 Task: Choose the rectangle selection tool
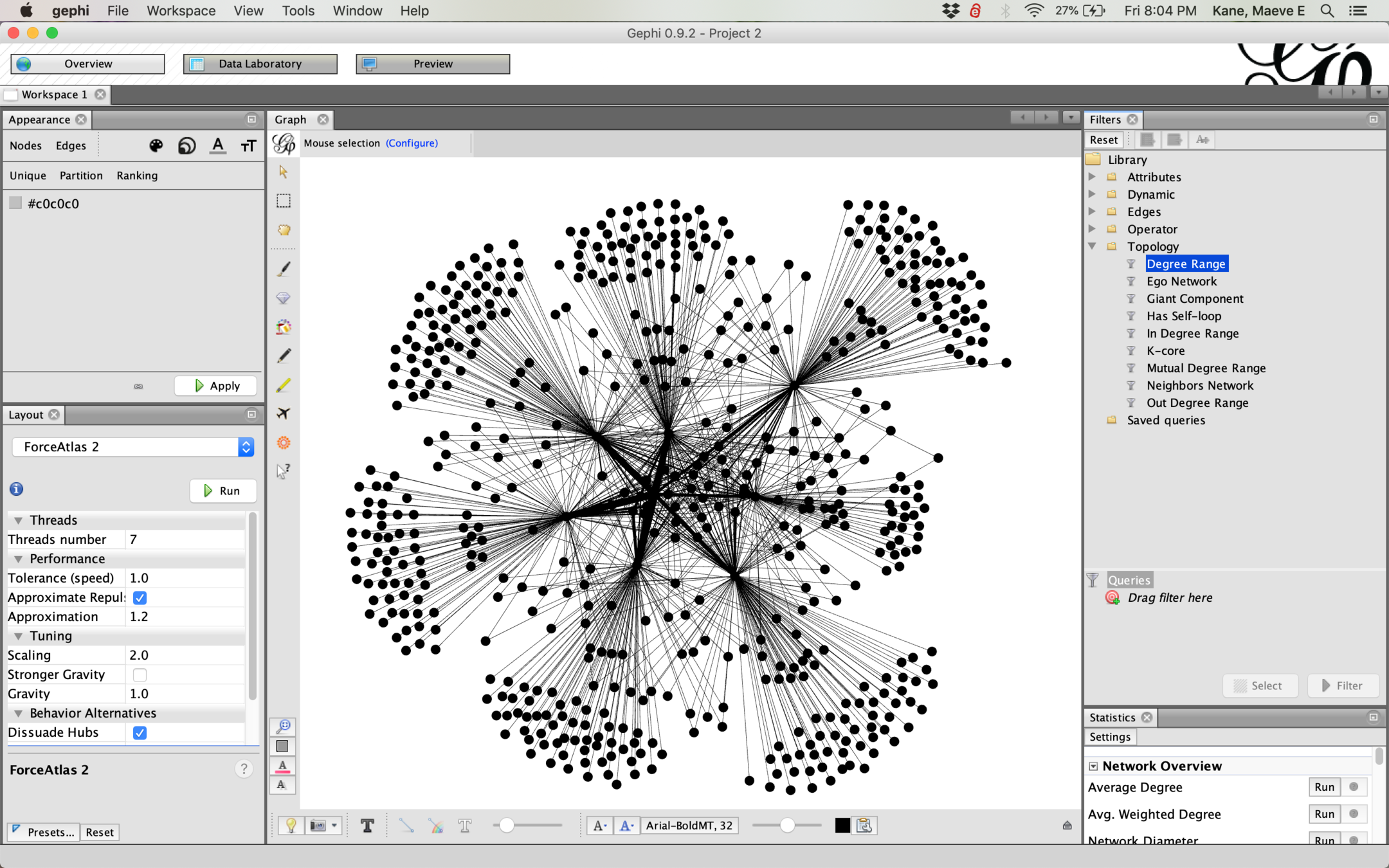284,201
